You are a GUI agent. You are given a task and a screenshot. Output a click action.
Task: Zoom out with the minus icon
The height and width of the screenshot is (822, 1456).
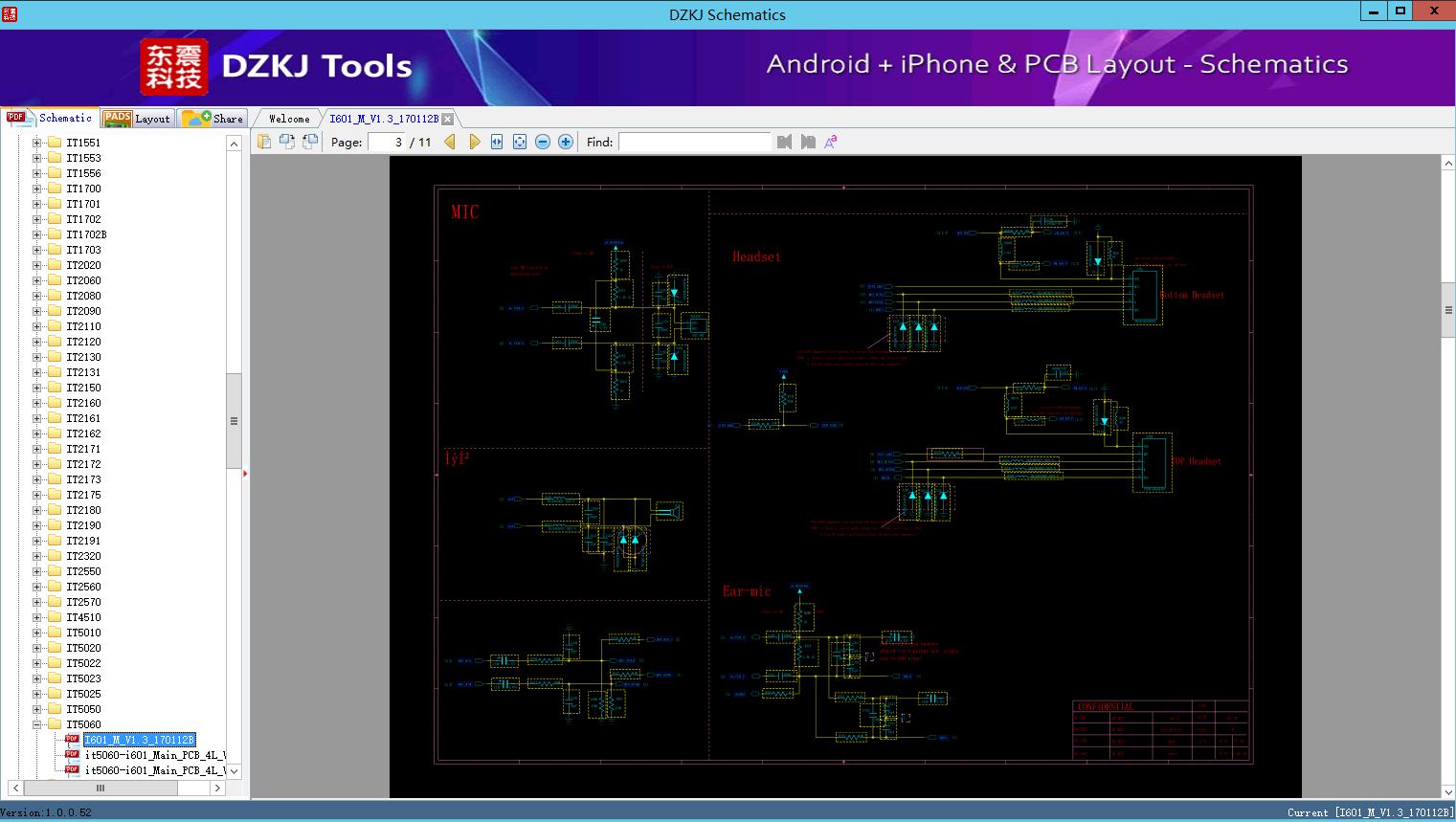543,142
